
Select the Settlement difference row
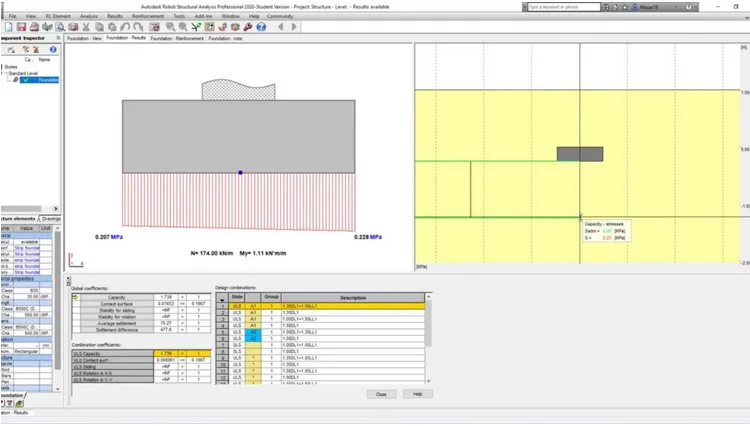click(x=141, y=330)
